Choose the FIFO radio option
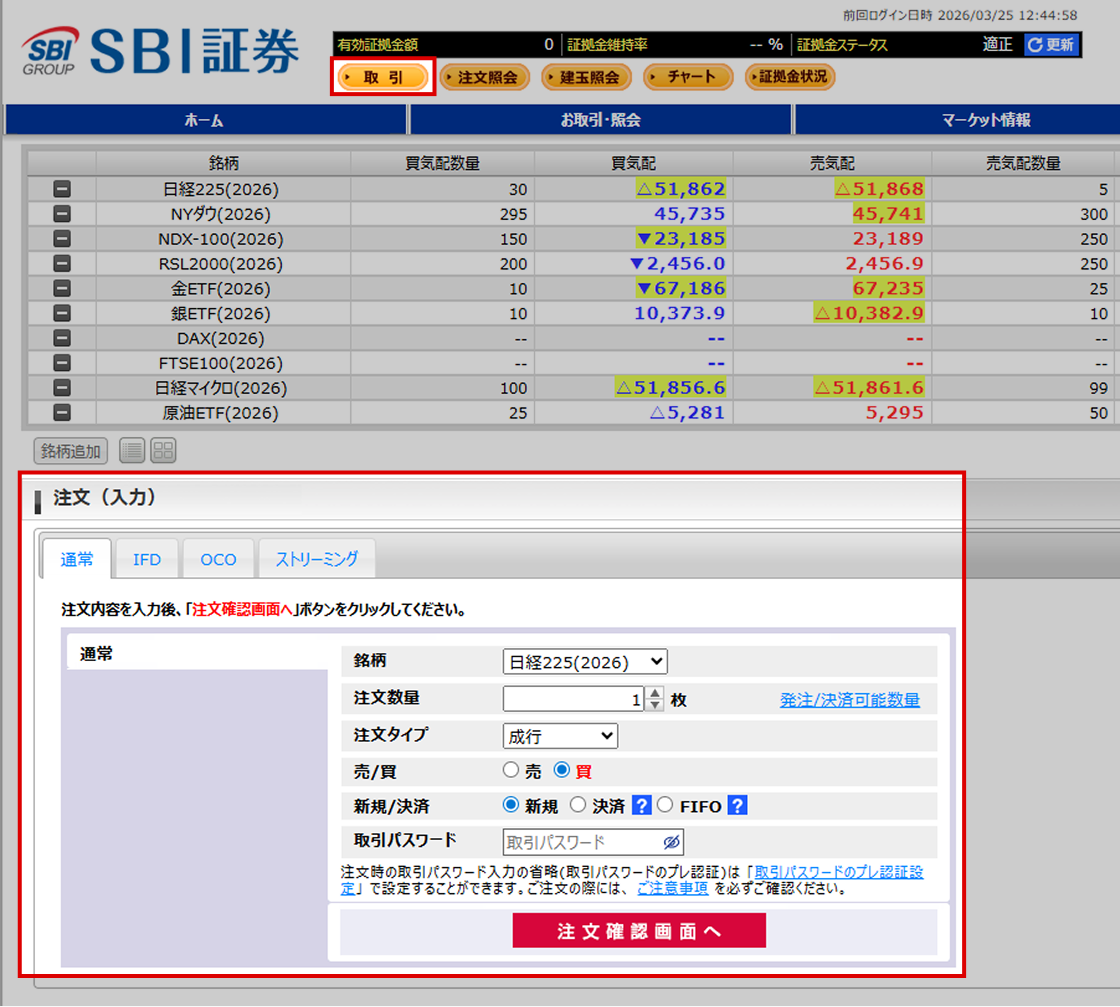 [665, 806]
